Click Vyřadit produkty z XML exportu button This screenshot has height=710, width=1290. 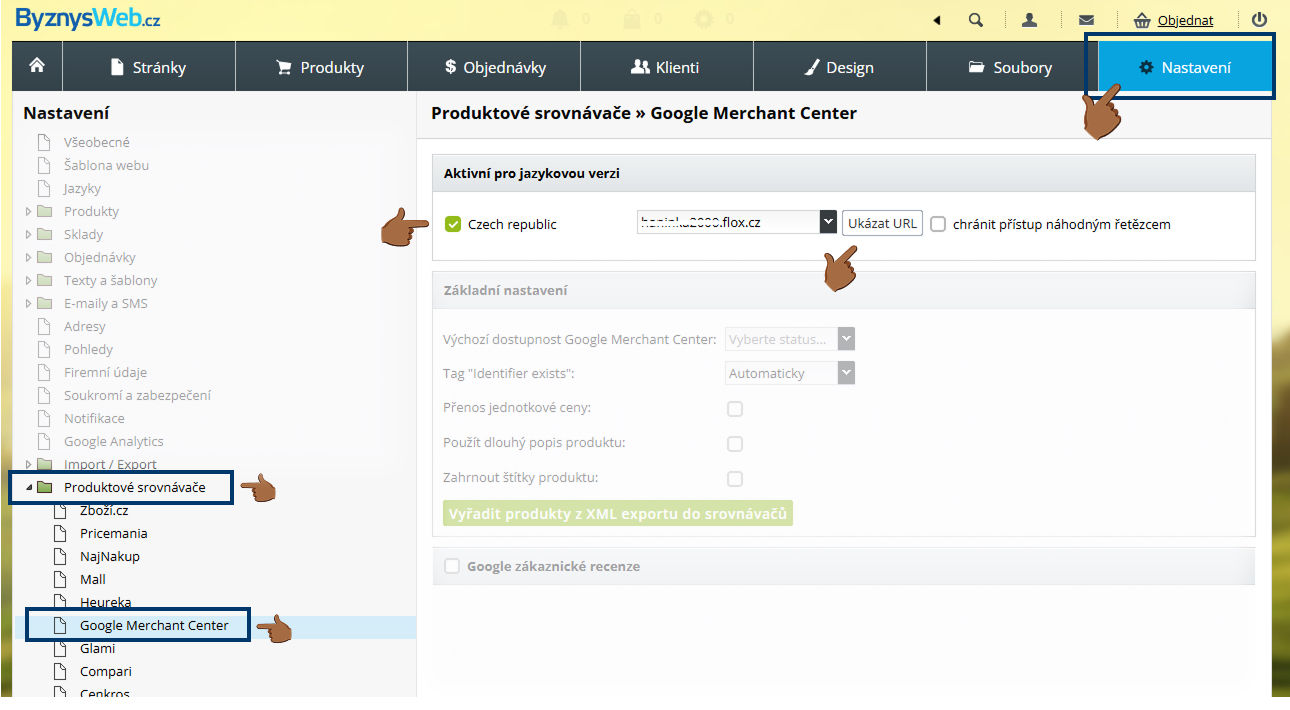pyautogui.click(x=618, y=514)
